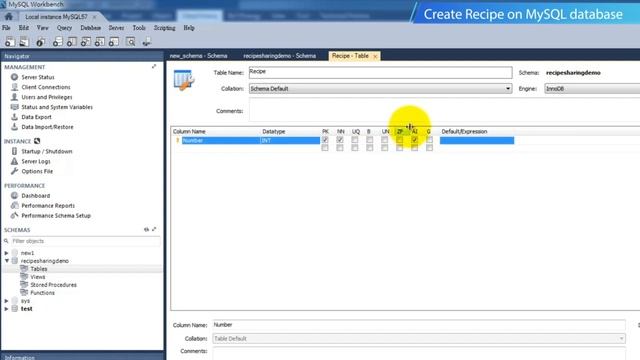Click the table editor icon beside Table Name
The image size is (640, 360).
pos(184,80)
